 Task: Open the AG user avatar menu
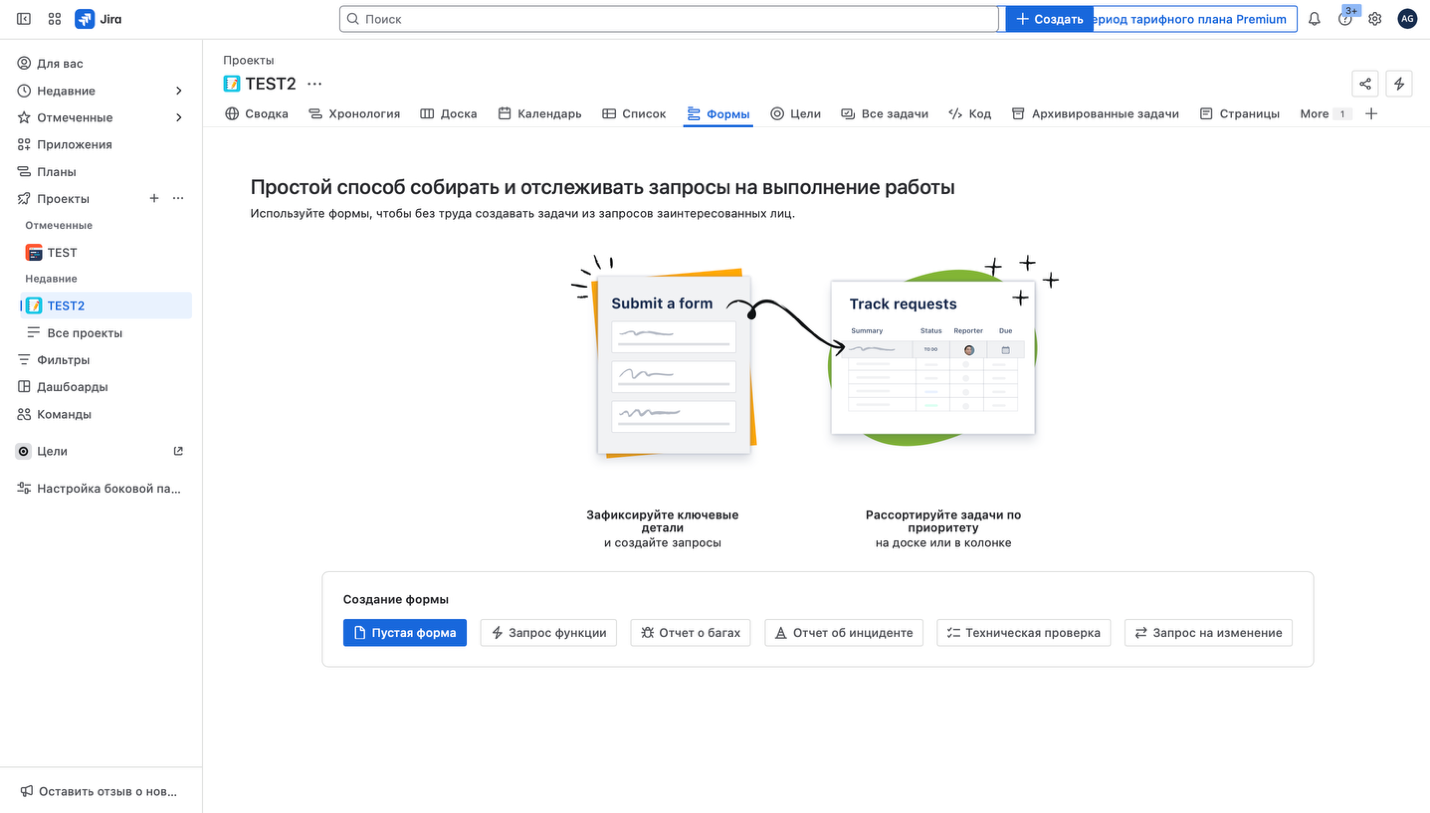(x=1407, y=19)
